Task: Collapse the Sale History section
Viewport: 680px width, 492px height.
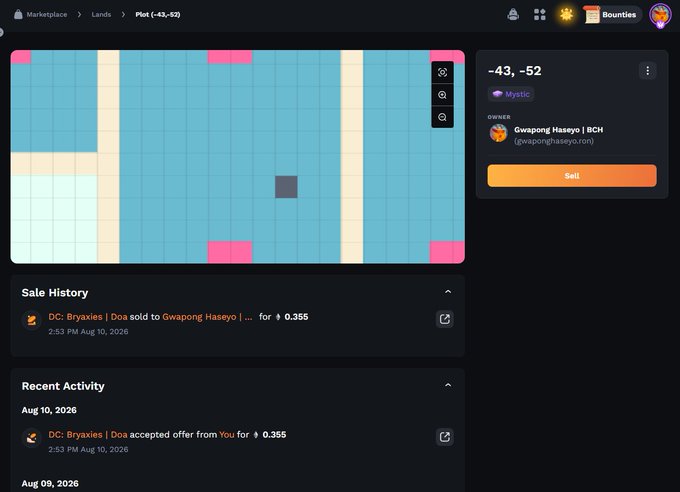Action: [448, 292]
